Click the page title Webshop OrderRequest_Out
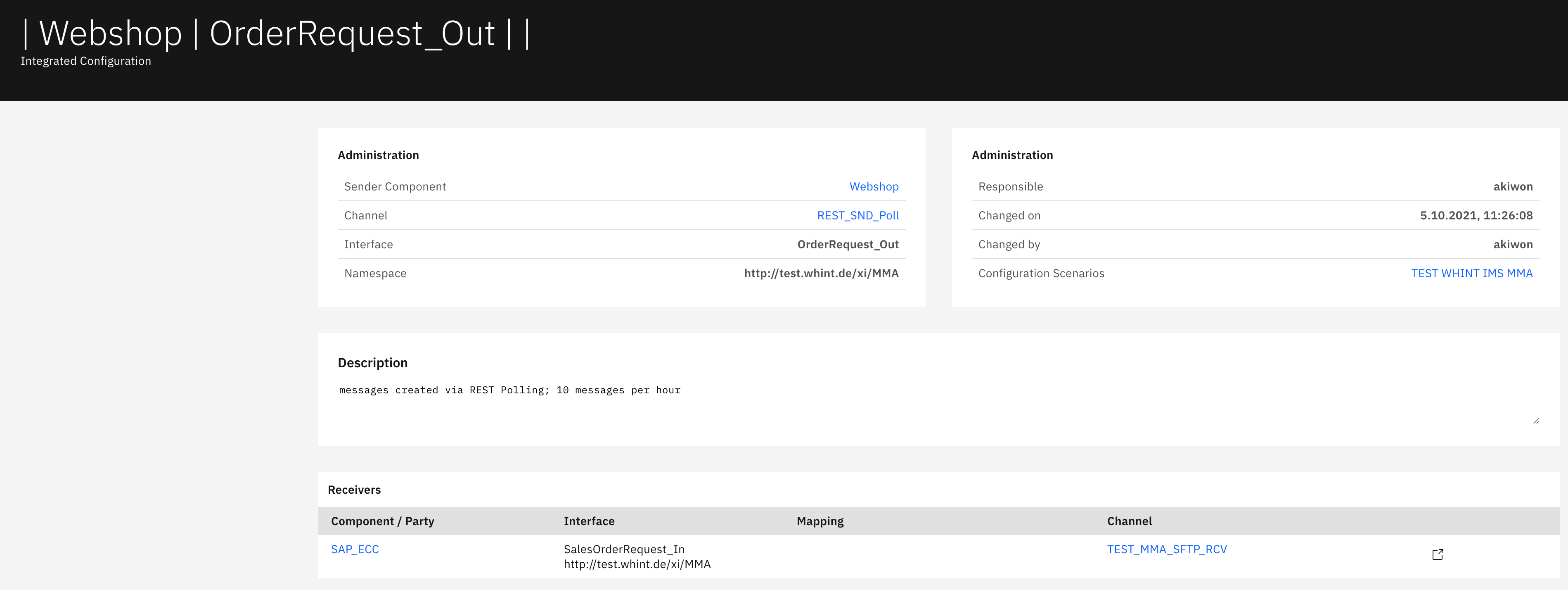 [276, 33]
